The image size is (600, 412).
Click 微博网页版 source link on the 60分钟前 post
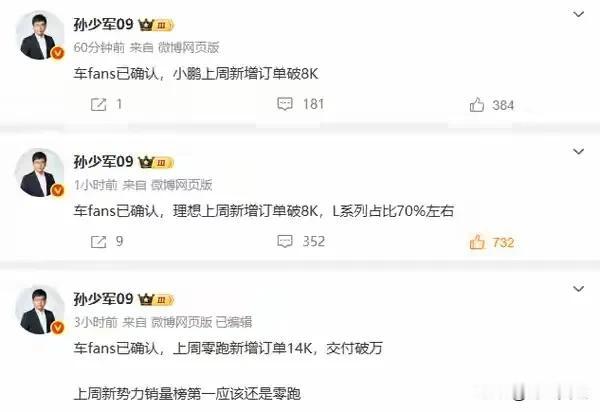point(189,47)
